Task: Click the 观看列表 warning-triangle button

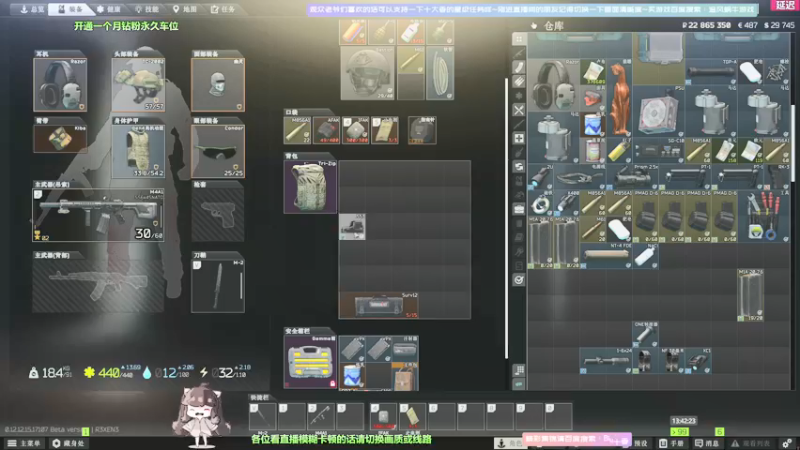Action: coord(751,443)
